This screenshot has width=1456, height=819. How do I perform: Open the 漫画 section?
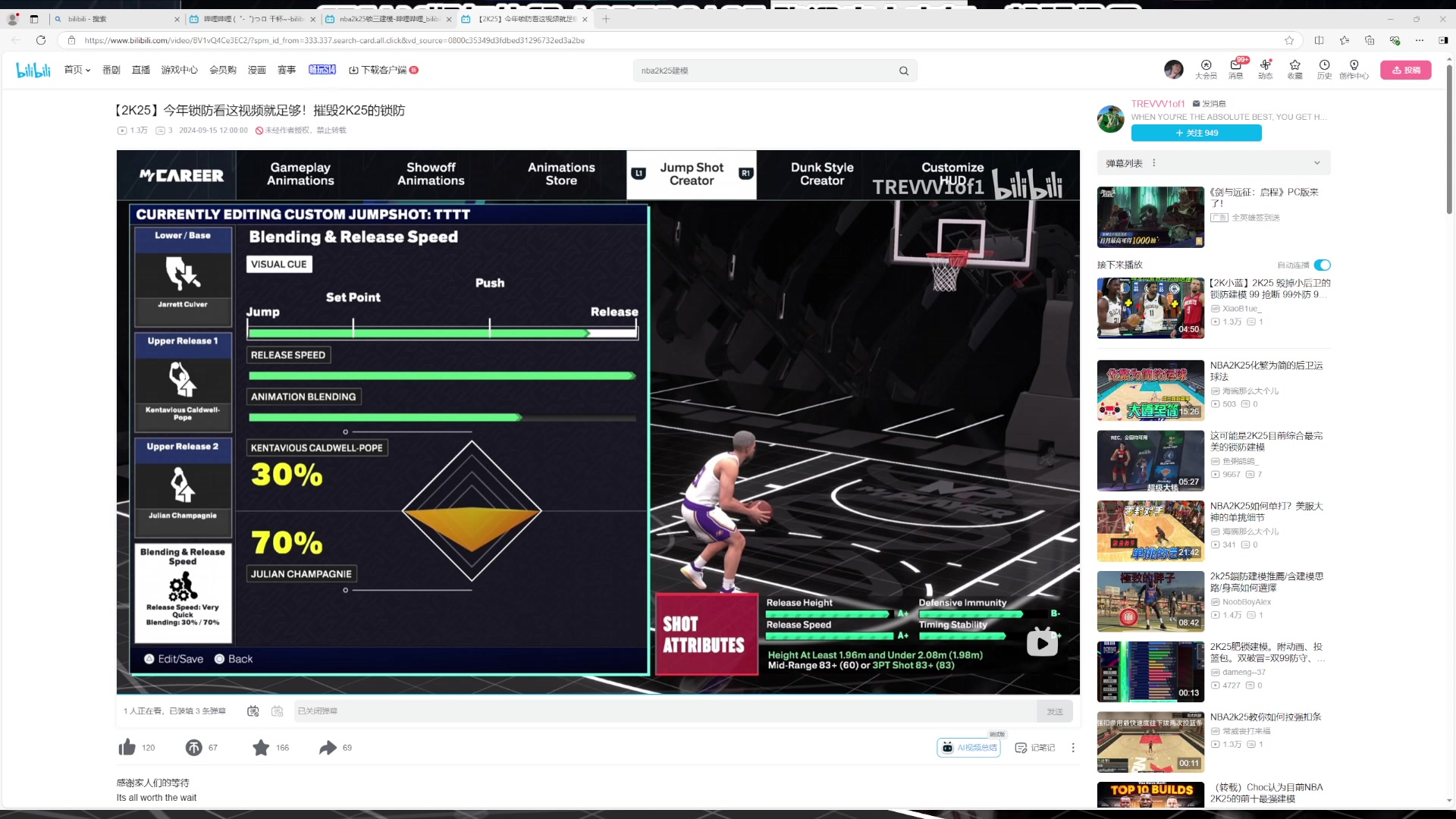click(257, 70)
